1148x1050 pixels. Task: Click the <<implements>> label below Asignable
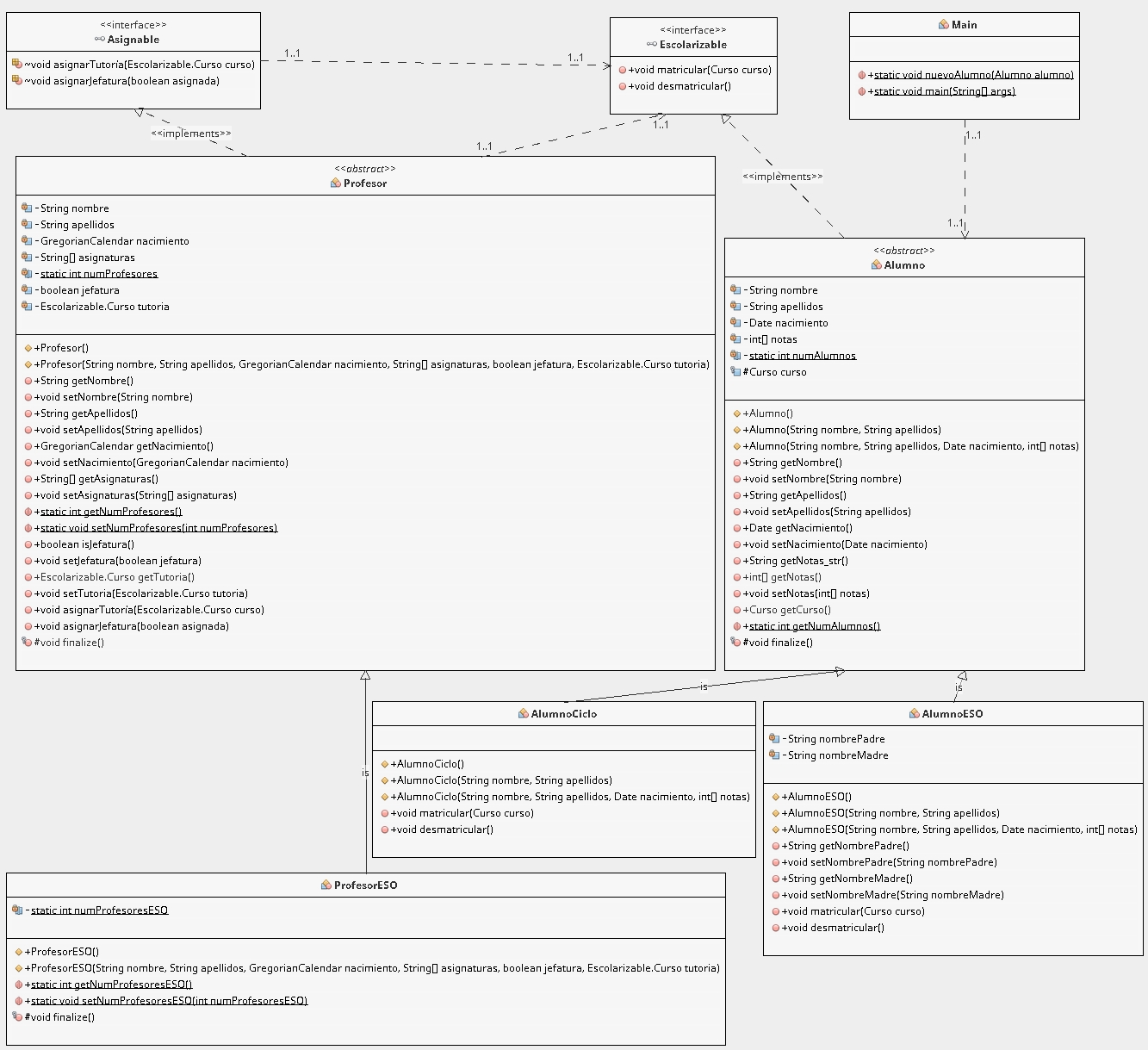[191, 134]
